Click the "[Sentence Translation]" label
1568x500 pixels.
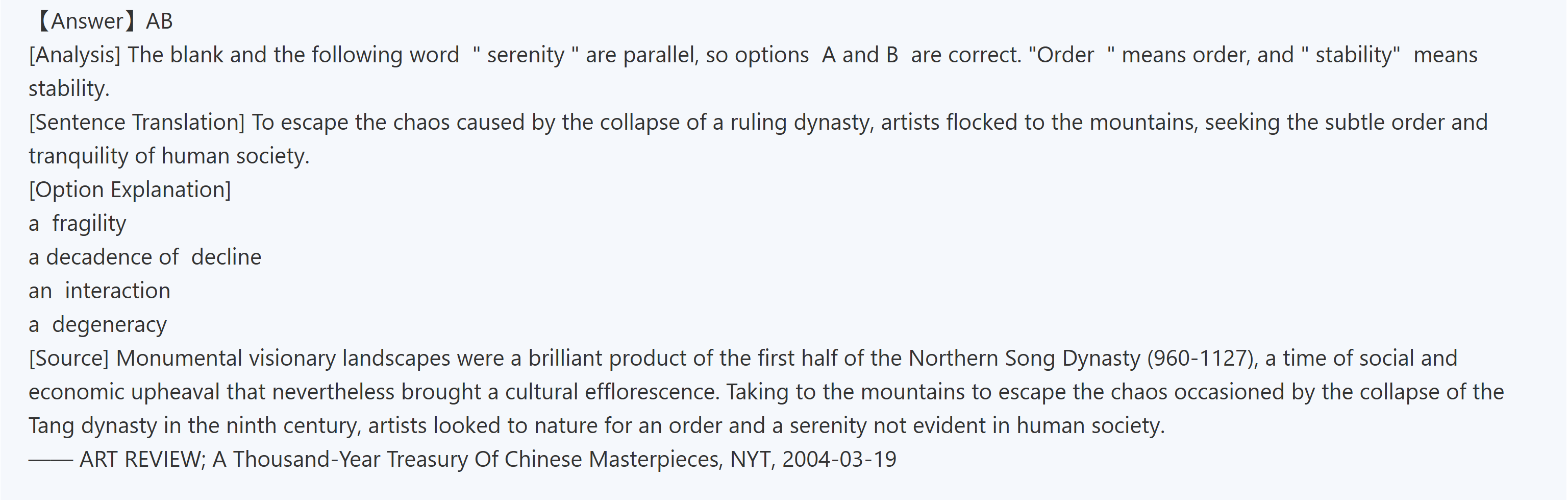coord(136,123)
